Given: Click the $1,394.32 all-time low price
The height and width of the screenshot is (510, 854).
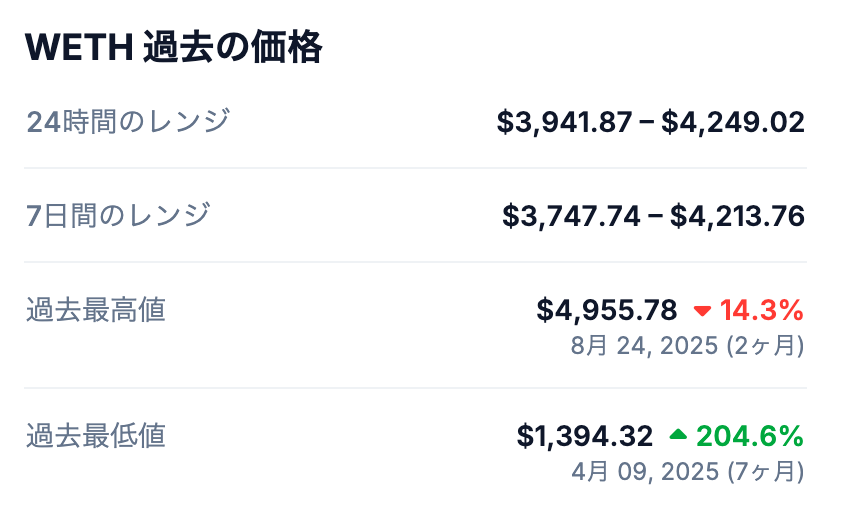Looking at the screenshot, I should (585, 436).
